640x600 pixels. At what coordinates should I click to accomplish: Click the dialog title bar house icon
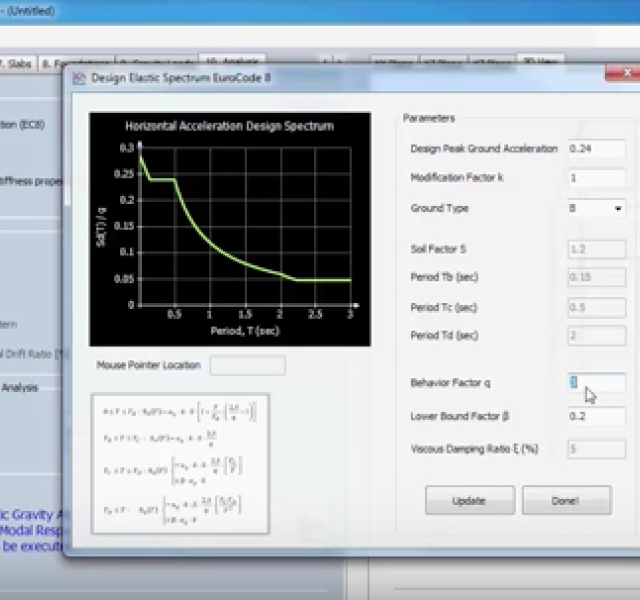click(x=79, y=78)
